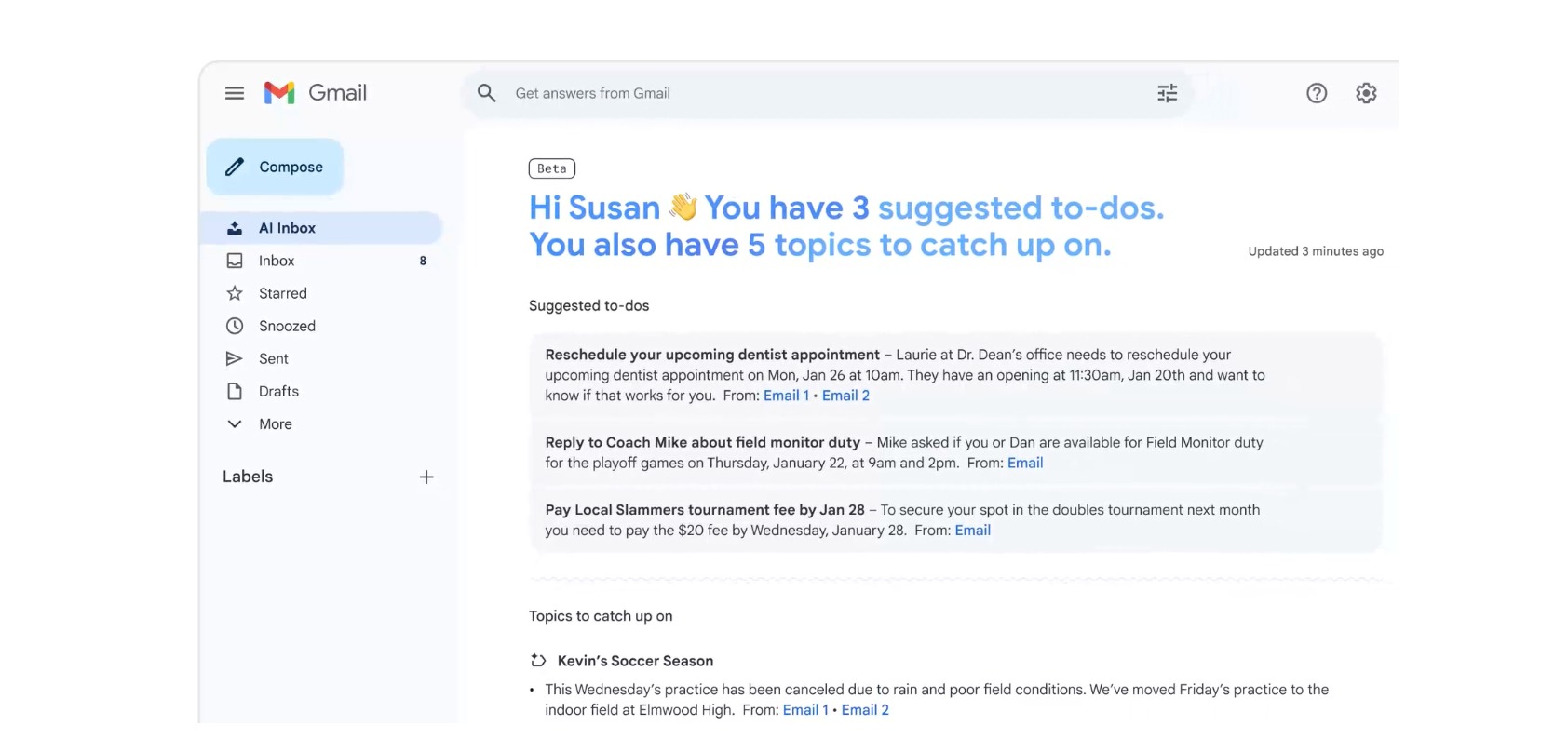View Snoozed emails
This screenshot has height=739, width=1568.
point(287,326)
